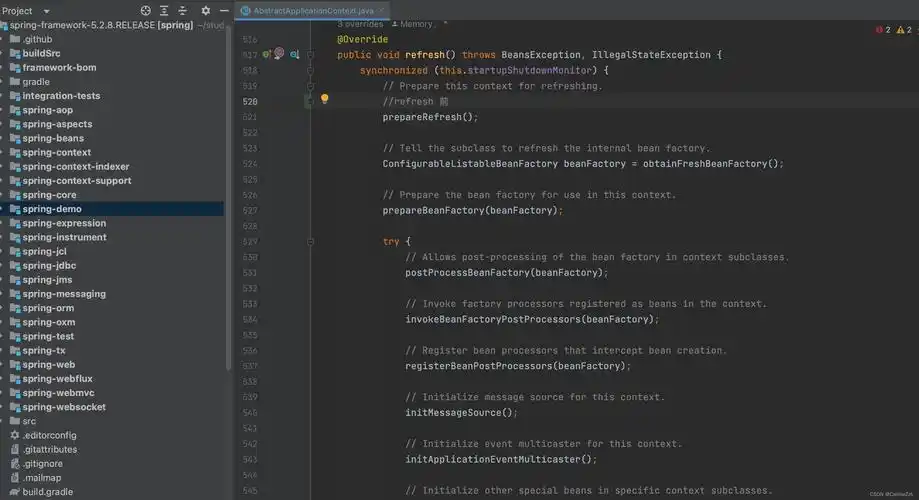Viewport: 919px width, 500px height.
Task: Click the Collapse All icon in Project panel
Action: (184, 10)
